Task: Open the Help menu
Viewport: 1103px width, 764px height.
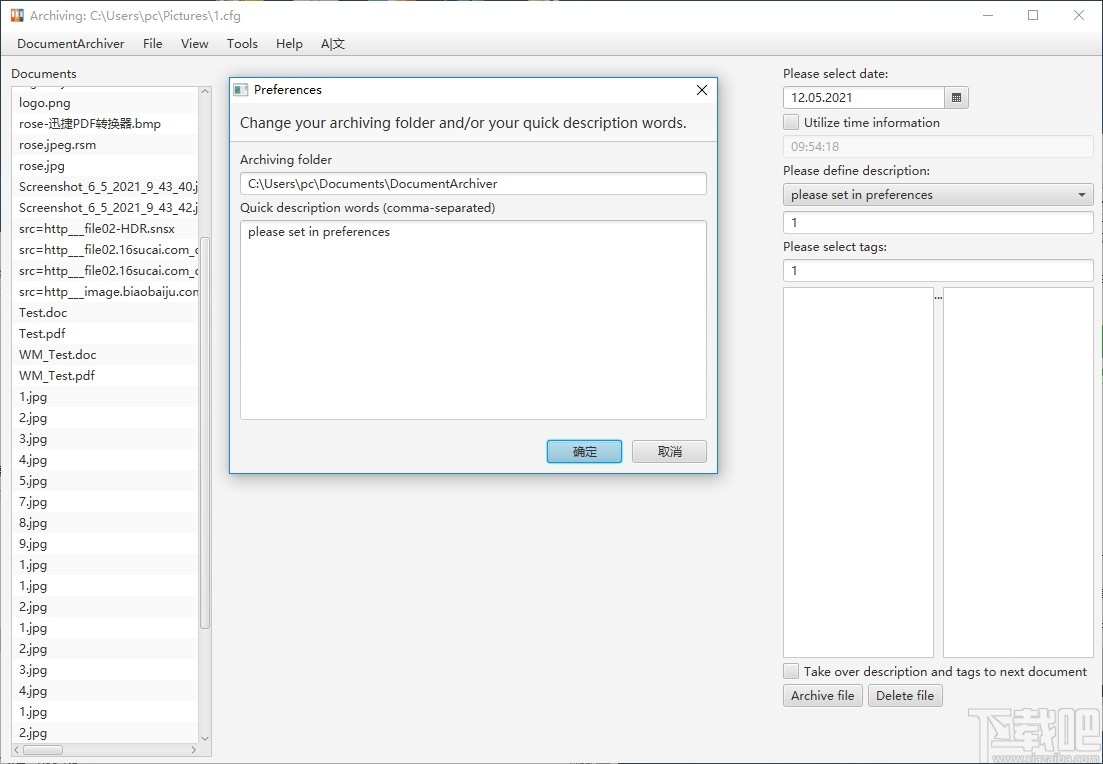Action: click(289, 44)
